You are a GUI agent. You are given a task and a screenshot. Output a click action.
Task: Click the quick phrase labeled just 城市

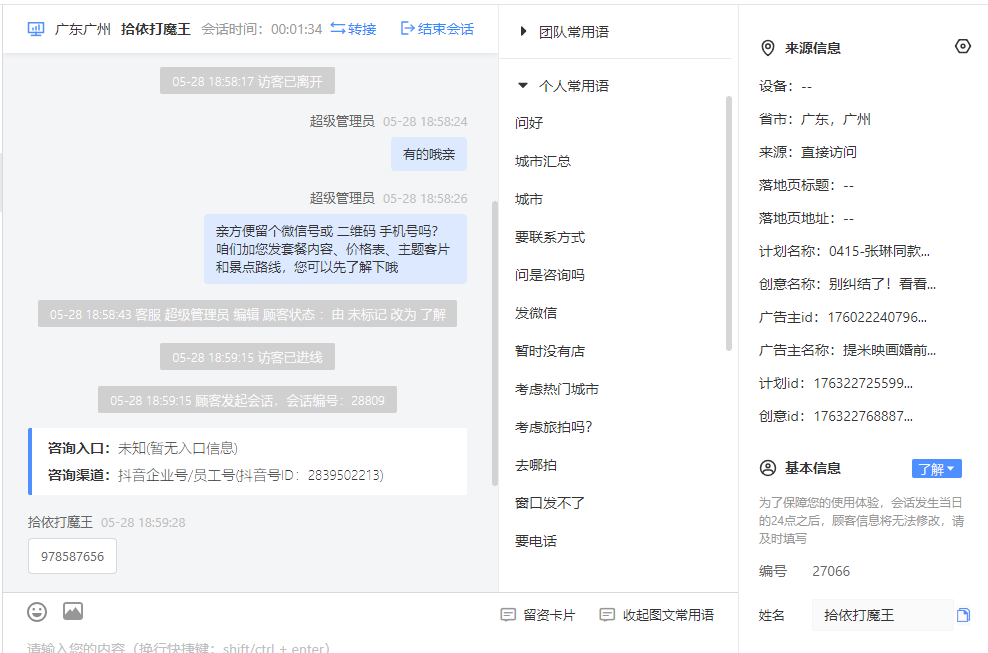(529, 199)
